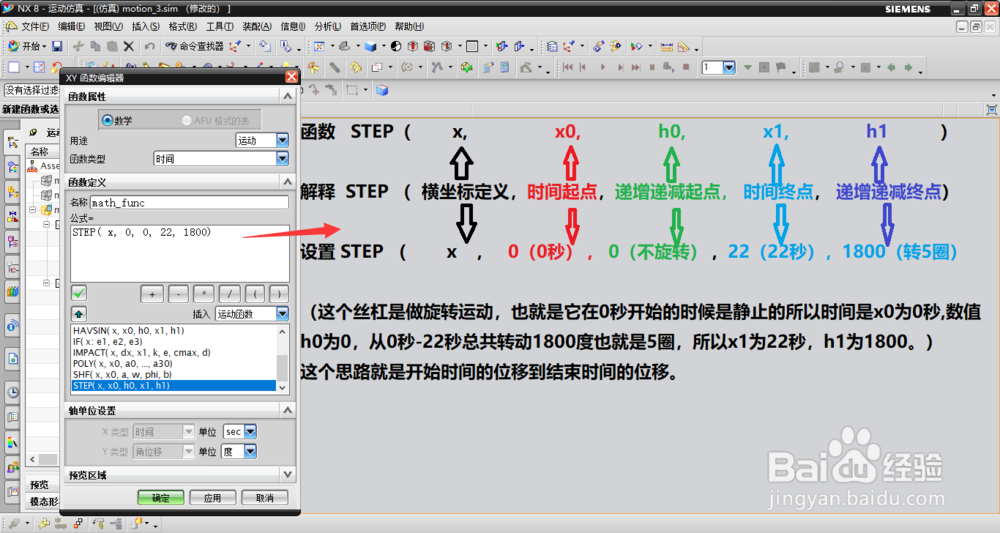Click the fast-forward to last frame icon

(636, 67)
